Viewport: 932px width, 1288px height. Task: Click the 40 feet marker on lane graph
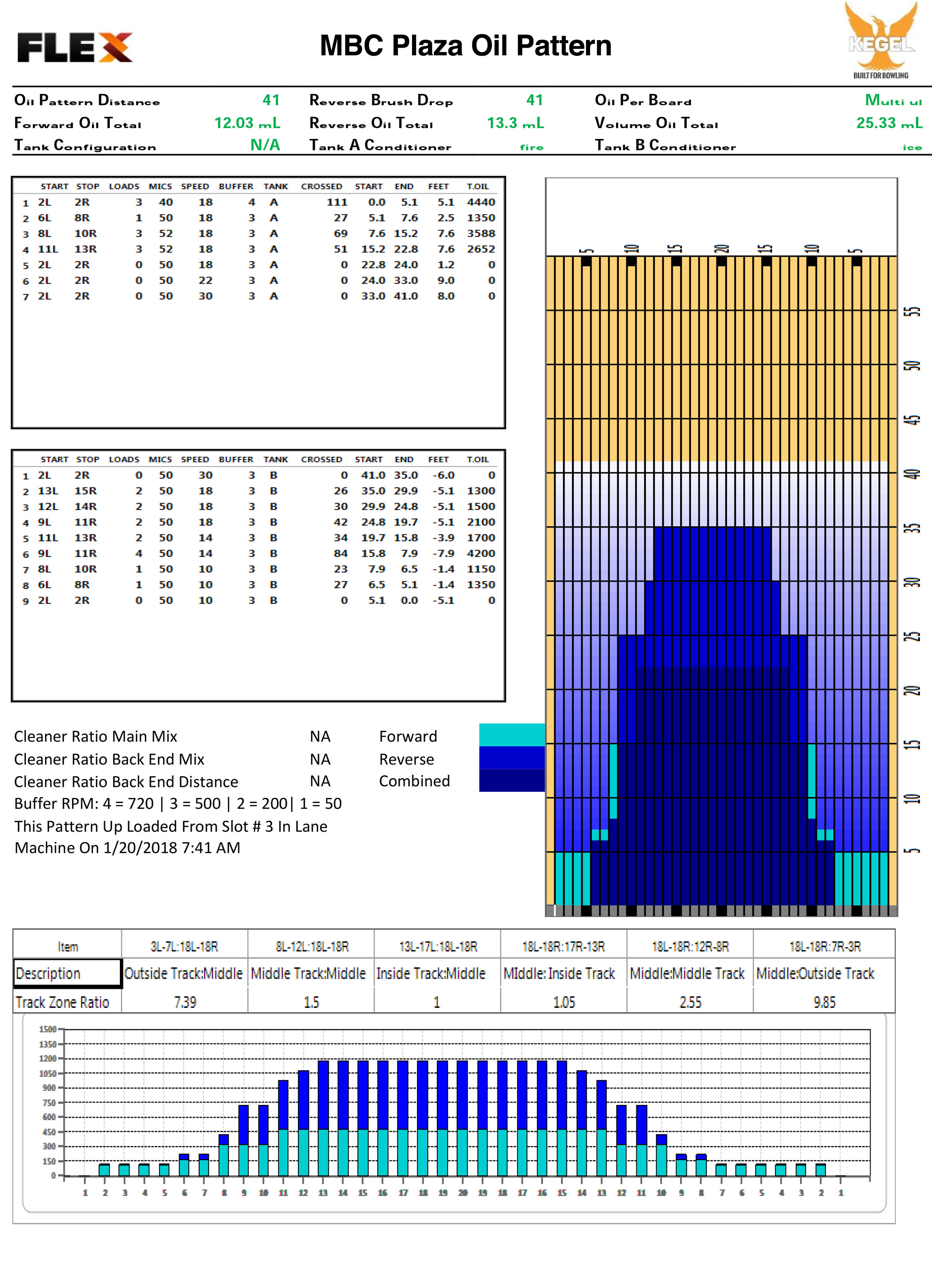pyautogui.click(x=911, y=474)
